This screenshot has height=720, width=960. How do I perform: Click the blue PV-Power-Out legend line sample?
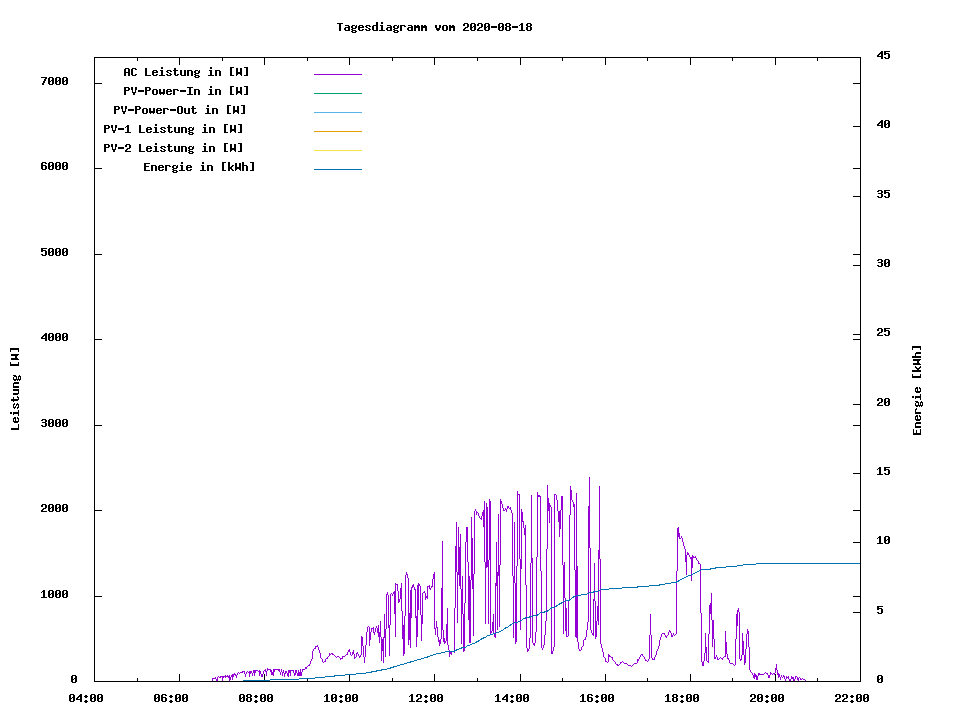pyautogui.click(x=337, y=112)
